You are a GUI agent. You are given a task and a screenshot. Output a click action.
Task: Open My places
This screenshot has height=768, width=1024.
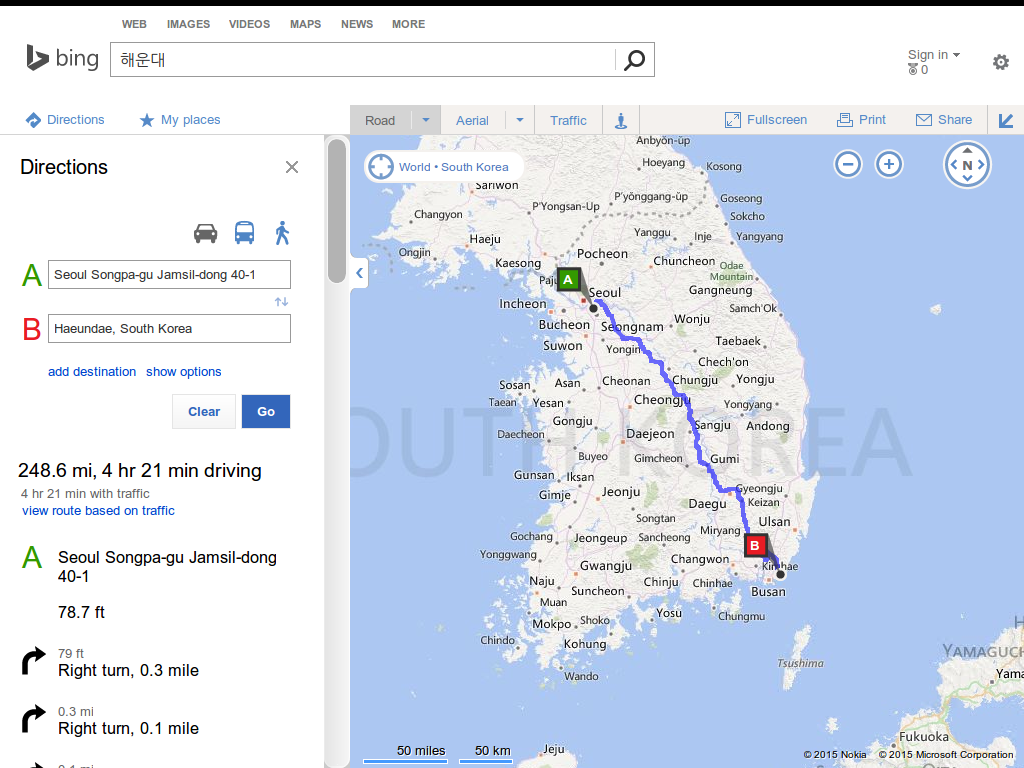click(180, 120)
